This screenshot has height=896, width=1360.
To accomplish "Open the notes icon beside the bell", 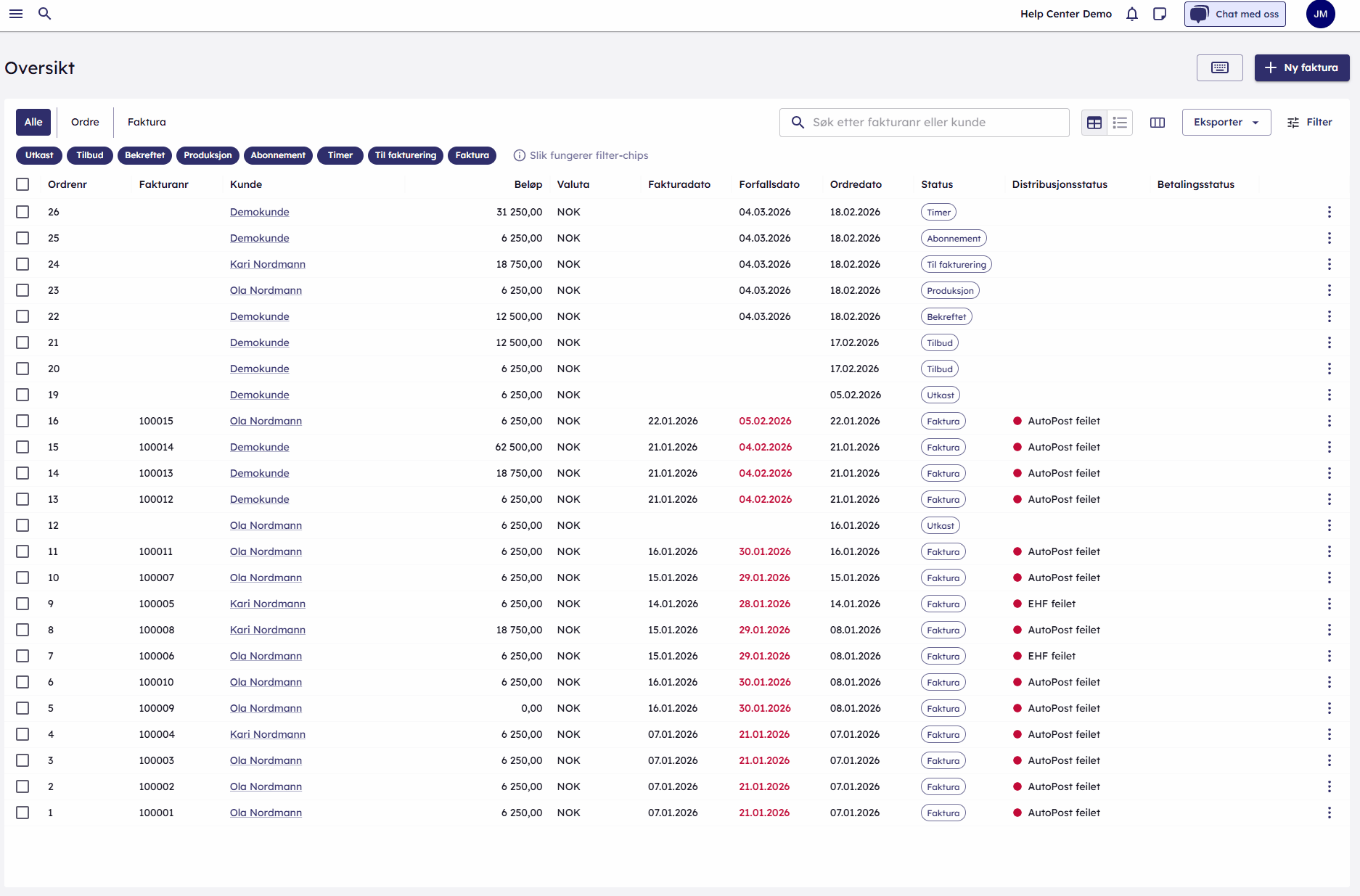I will click(x=1159, y=14).
